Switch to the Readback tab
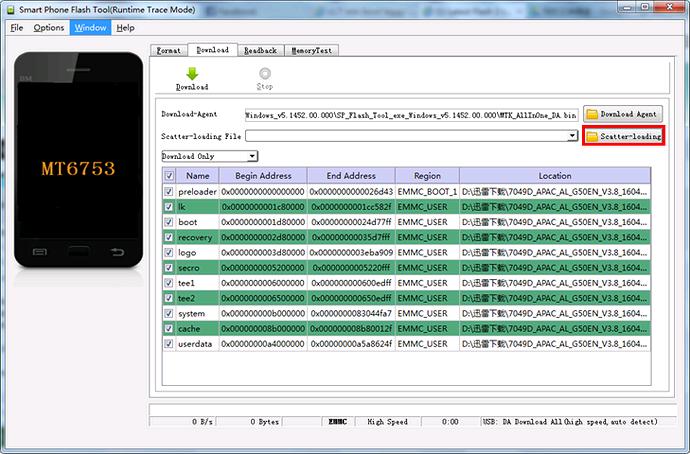690x454 pixels. (261, 51)
